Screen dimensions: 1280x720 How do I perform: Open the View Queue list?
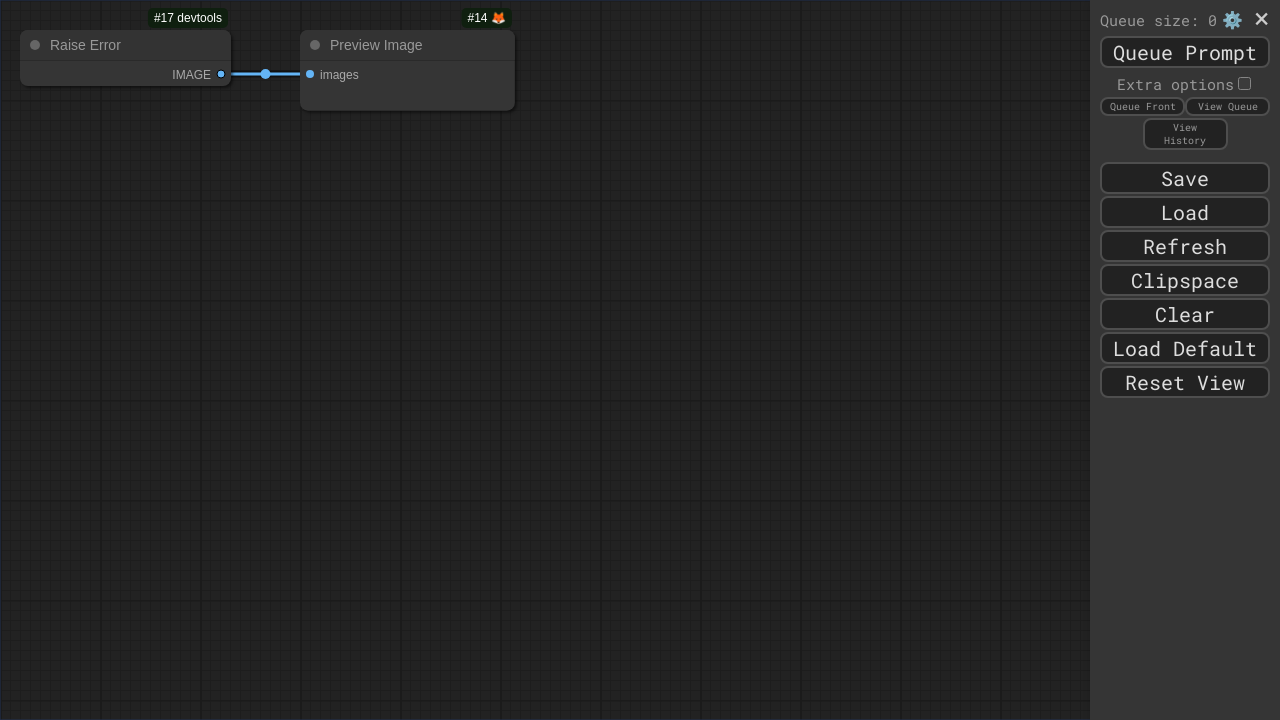[x=1227, y=107]
